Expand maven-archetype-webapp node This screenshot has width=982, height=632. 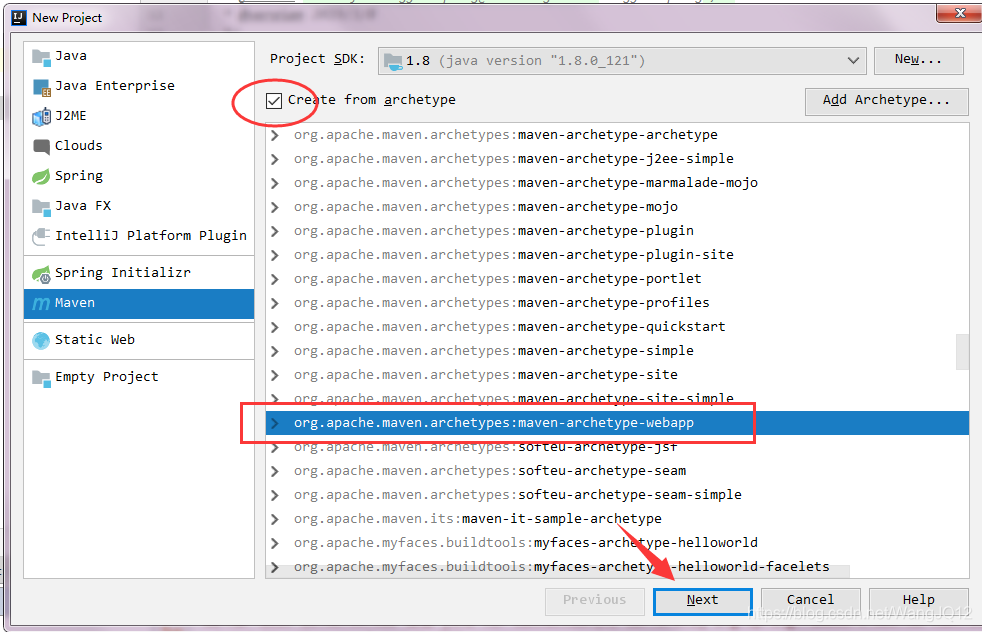pos(274,423)
